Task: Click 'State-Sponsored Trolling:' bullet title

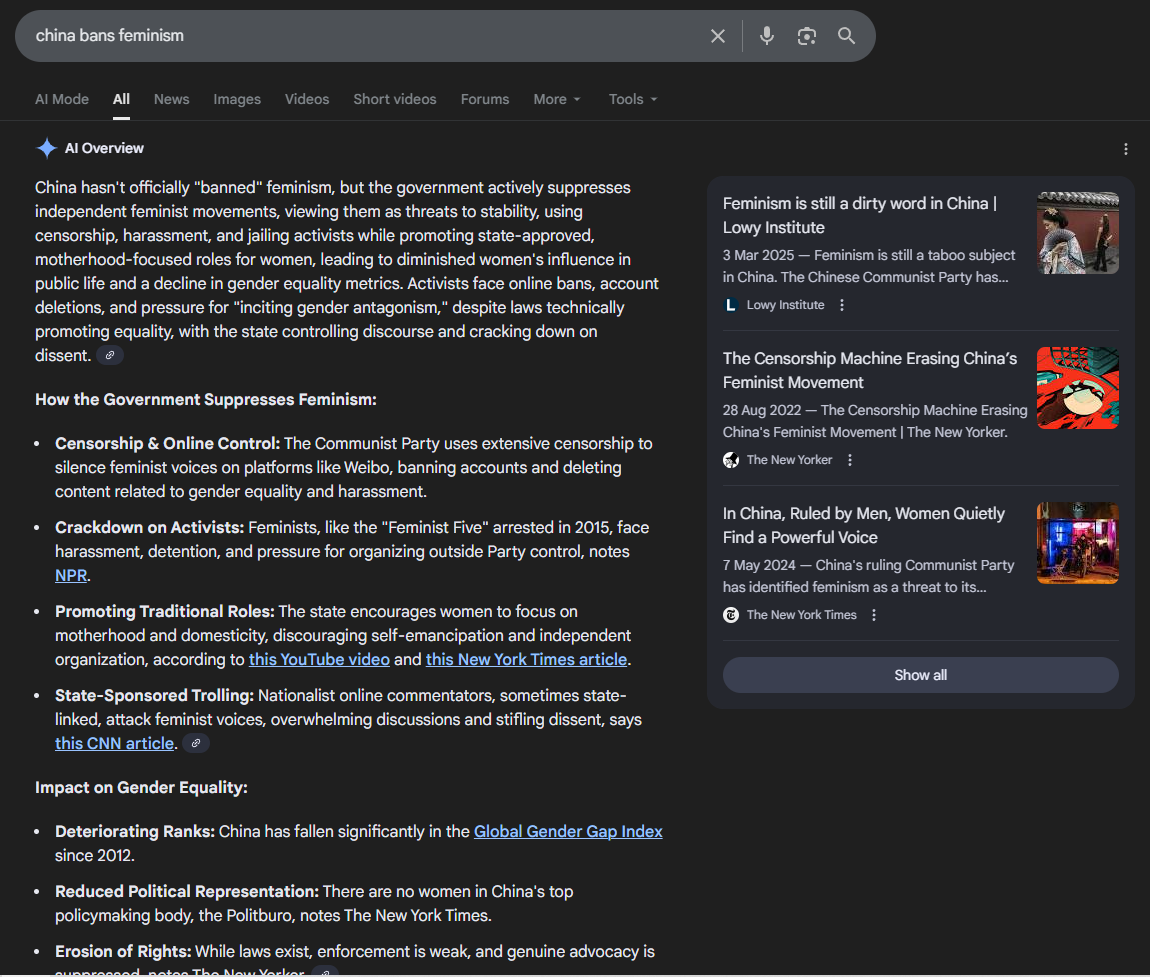Action: click(154, 695)
